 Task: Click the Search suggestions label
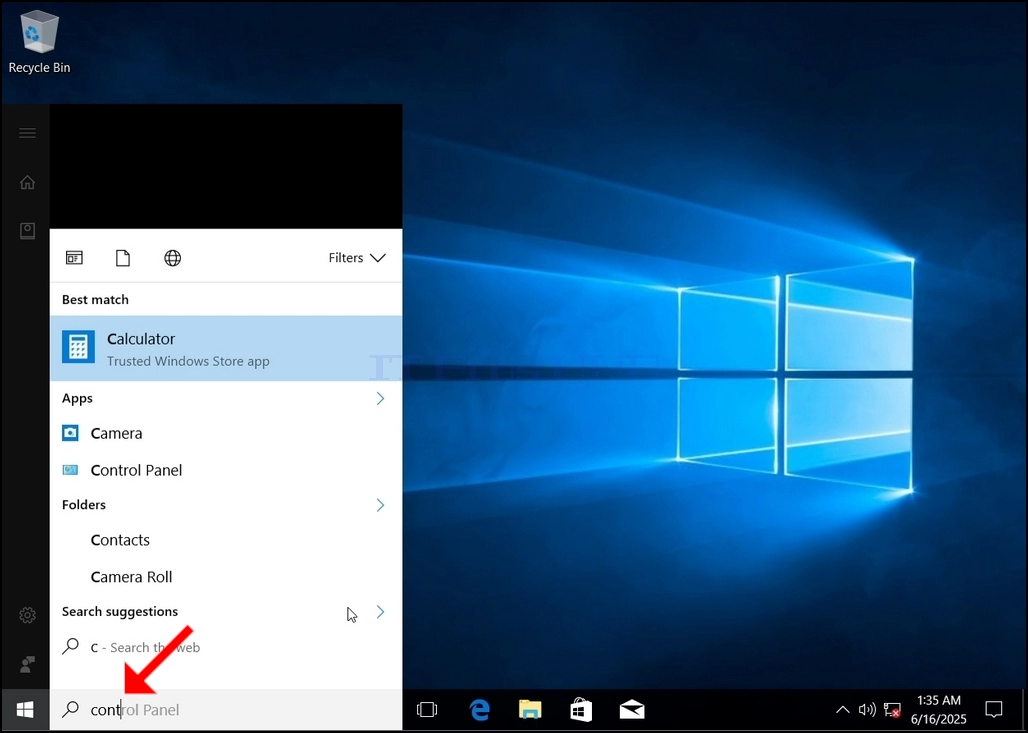(120, 612)
